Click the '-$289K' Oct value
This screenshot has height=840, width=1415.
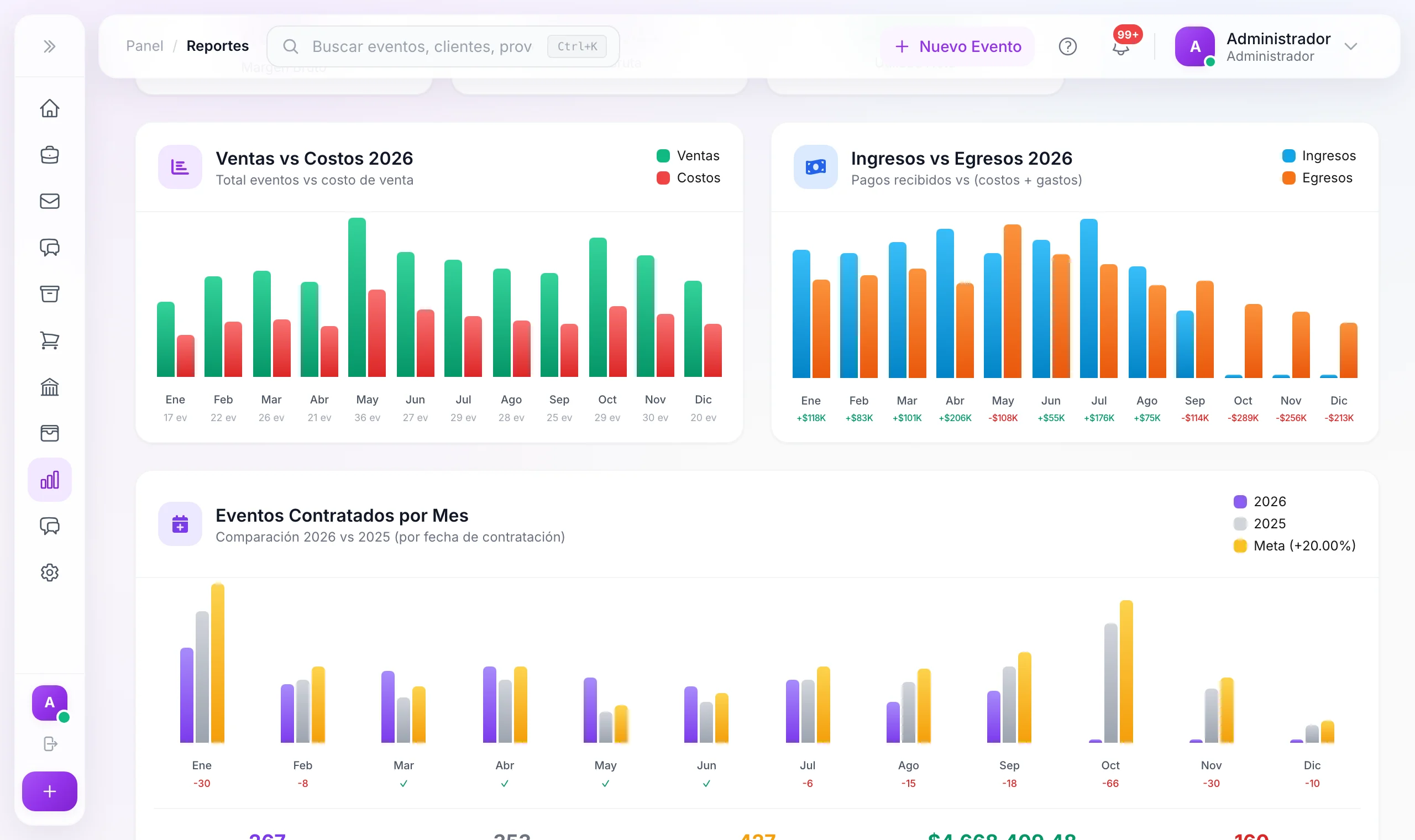pyautogui.click(x=1243, y=418)
